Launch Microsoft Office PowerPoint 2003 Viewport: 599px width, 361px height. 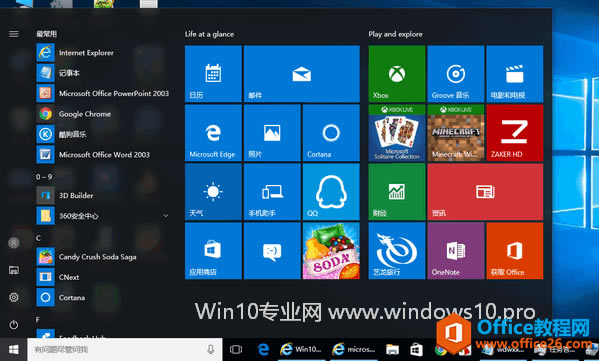click(x=103, y=93)
